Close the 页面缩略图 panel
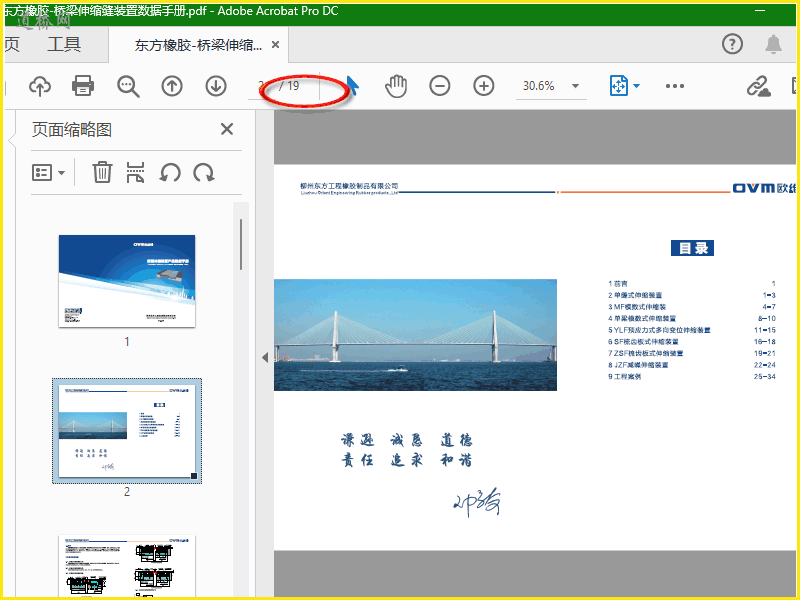800x600 pixels. (227, 129)
